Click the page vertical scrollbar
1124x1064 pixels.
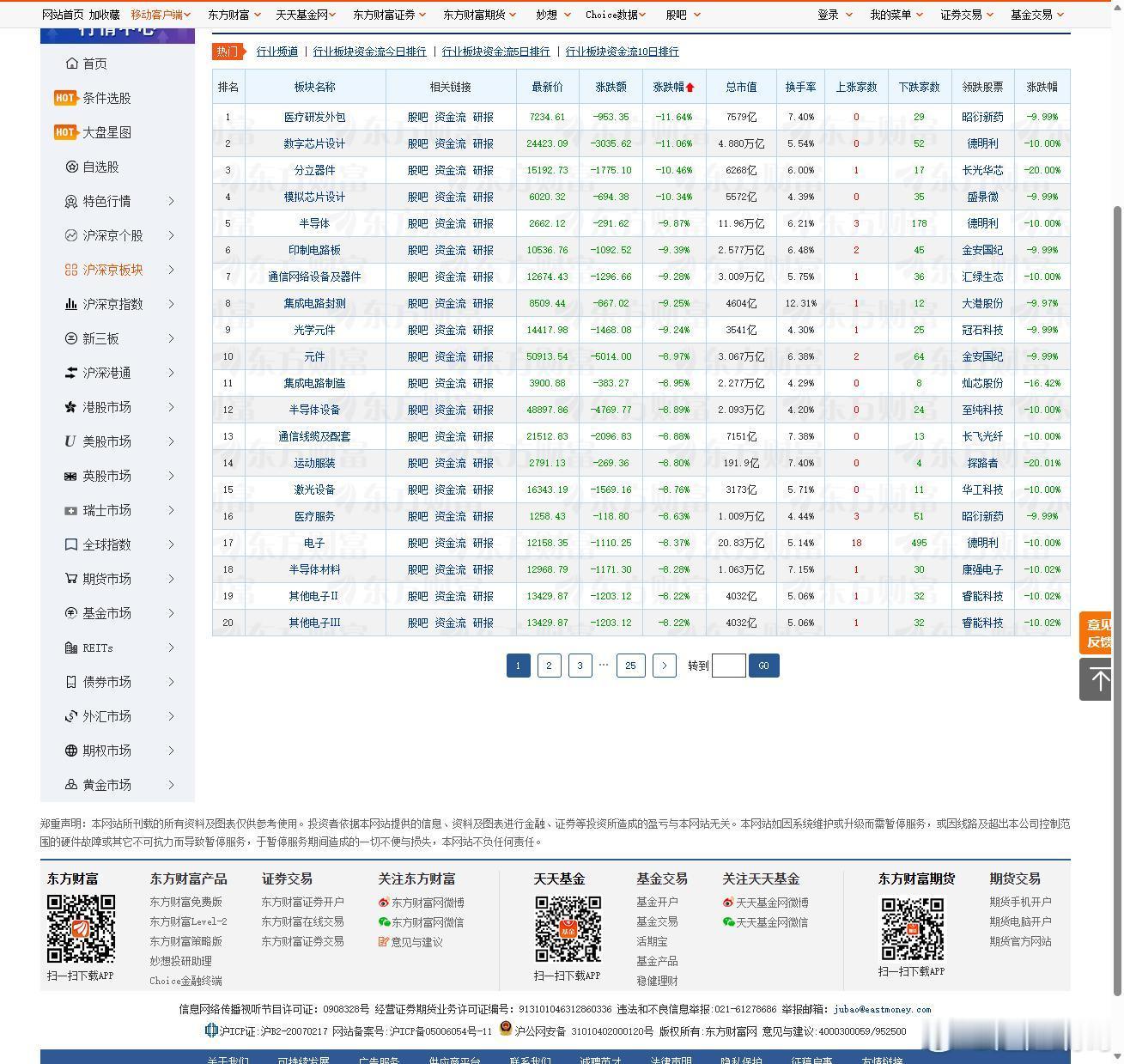(1117, 601)
